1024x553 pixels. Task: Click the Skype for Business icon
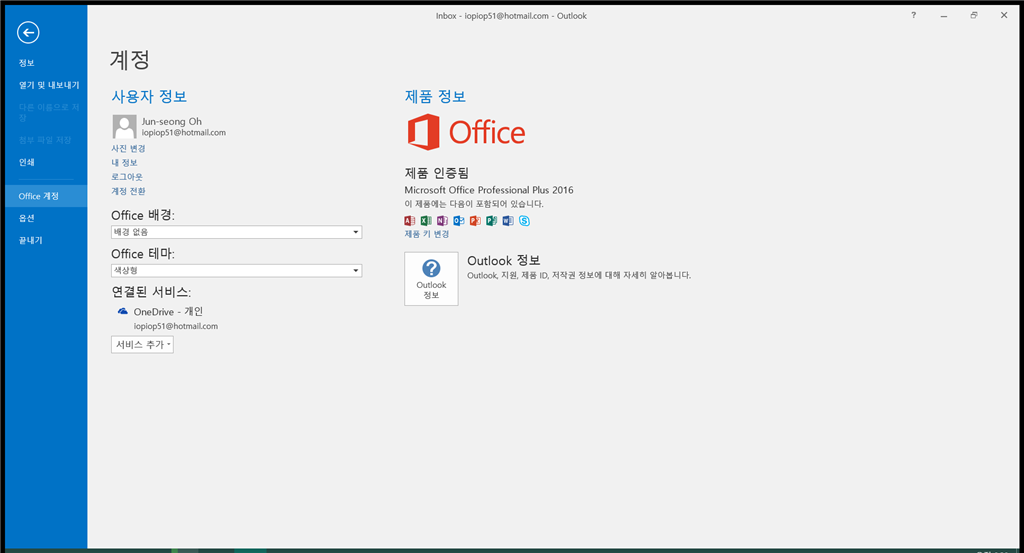pyautogui.click(x=524, y=221)
